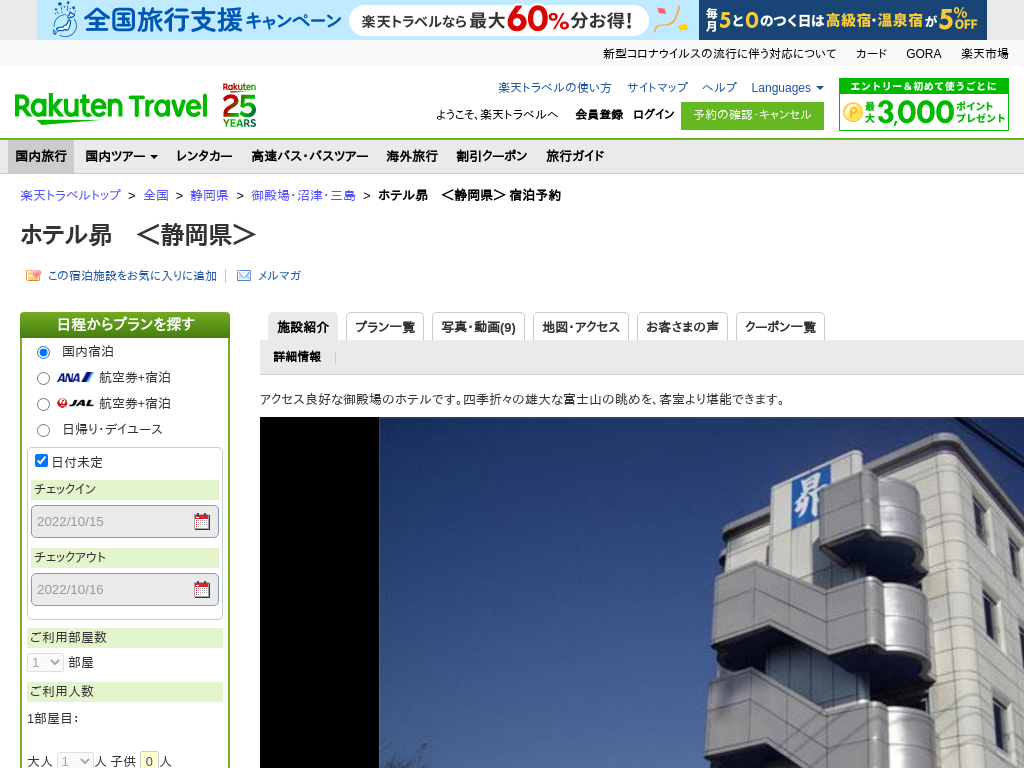
Task: Open 新型コロナウイルスの流行に伴う対応について link
Action: tap(720, 54)
